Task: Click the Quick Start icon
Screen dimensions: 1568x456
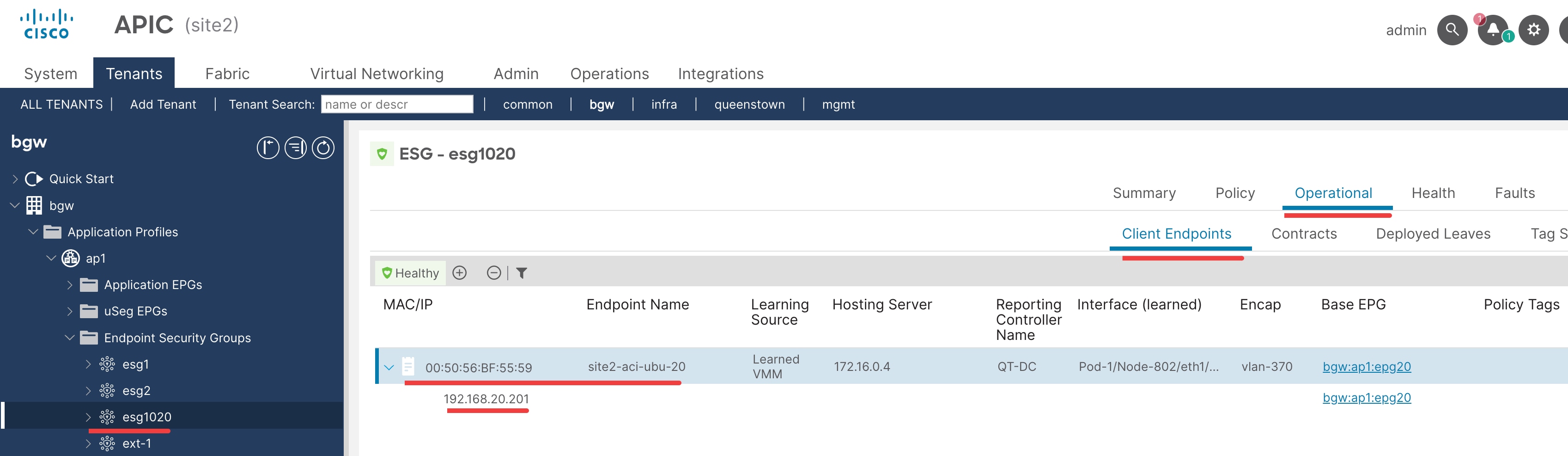Action: click(x=34, y=179)
